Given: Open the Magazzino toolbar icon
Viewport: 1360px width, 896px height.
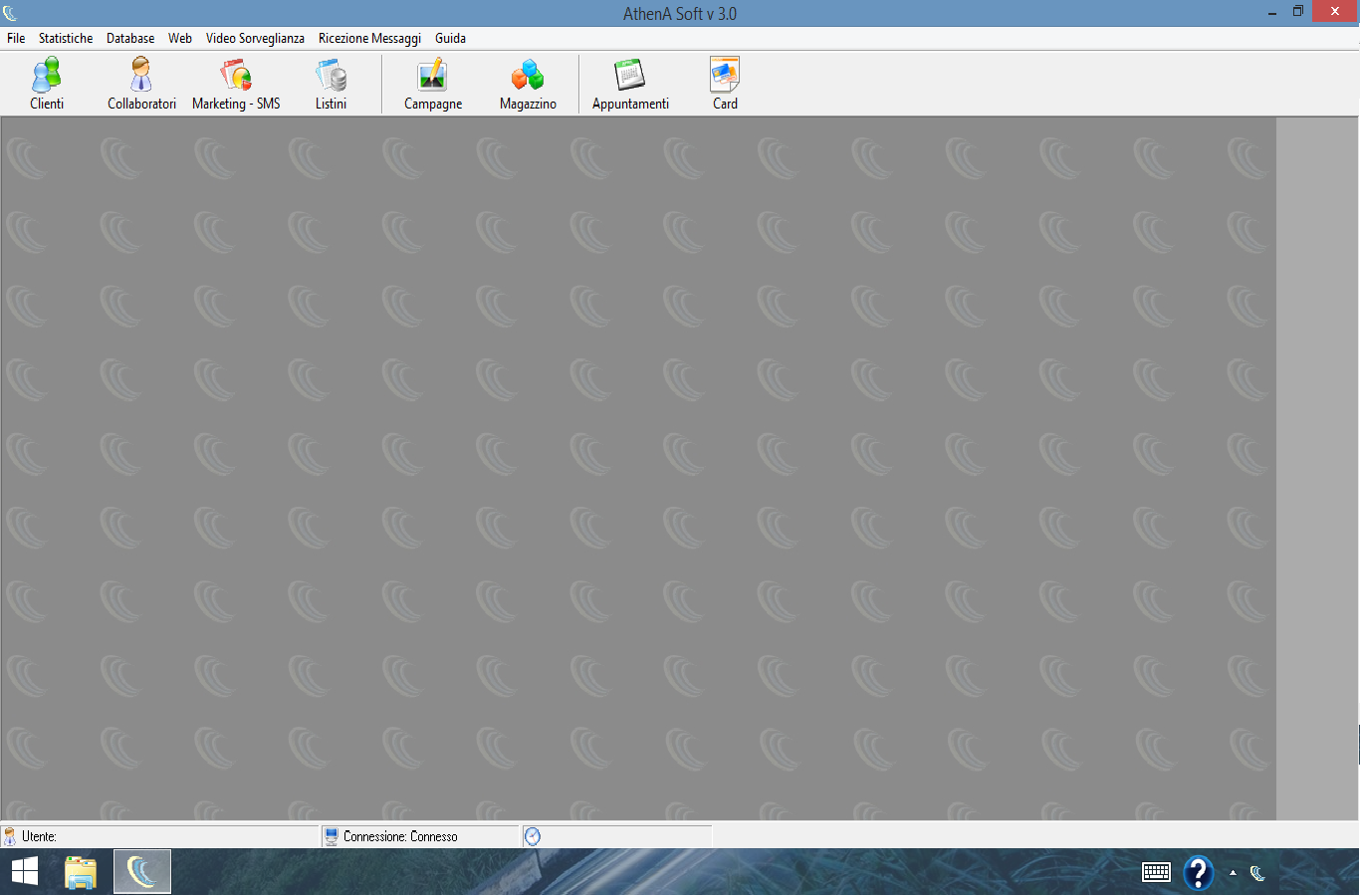Looking at the screenshot, I should click(x=528, y=84).
